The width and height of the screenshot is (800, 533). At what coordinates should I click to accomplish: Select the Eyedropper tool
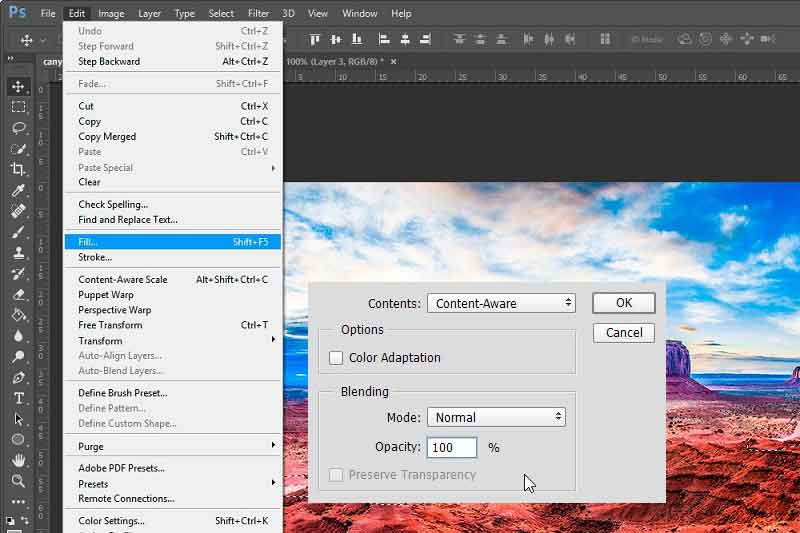(18, 190)
